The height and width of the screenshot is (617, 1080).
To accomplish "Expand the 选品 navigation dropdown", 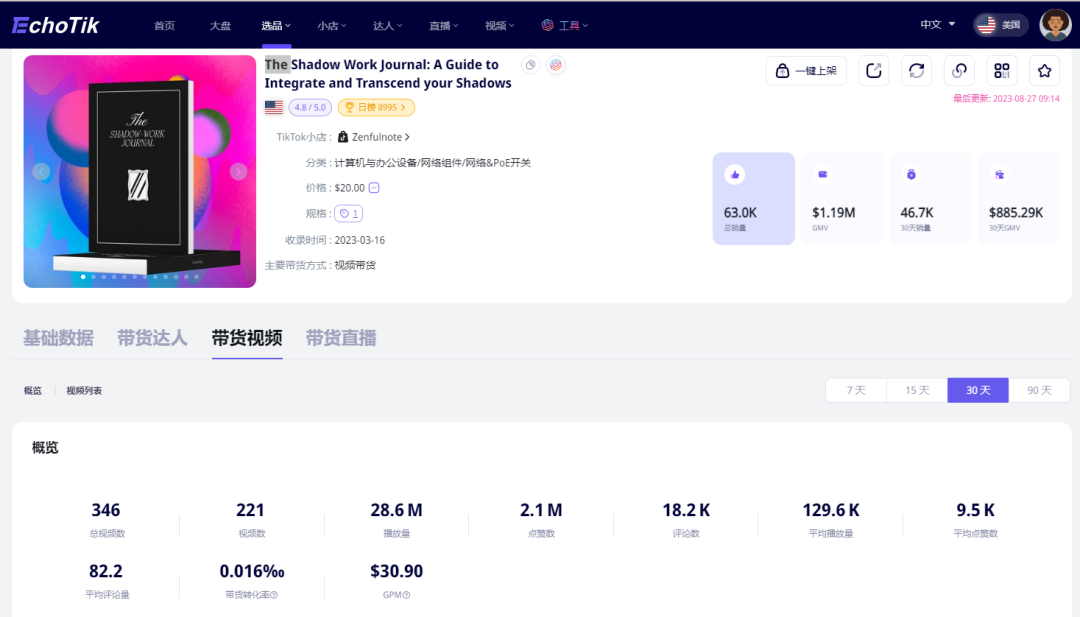I will tap(276, 25).
